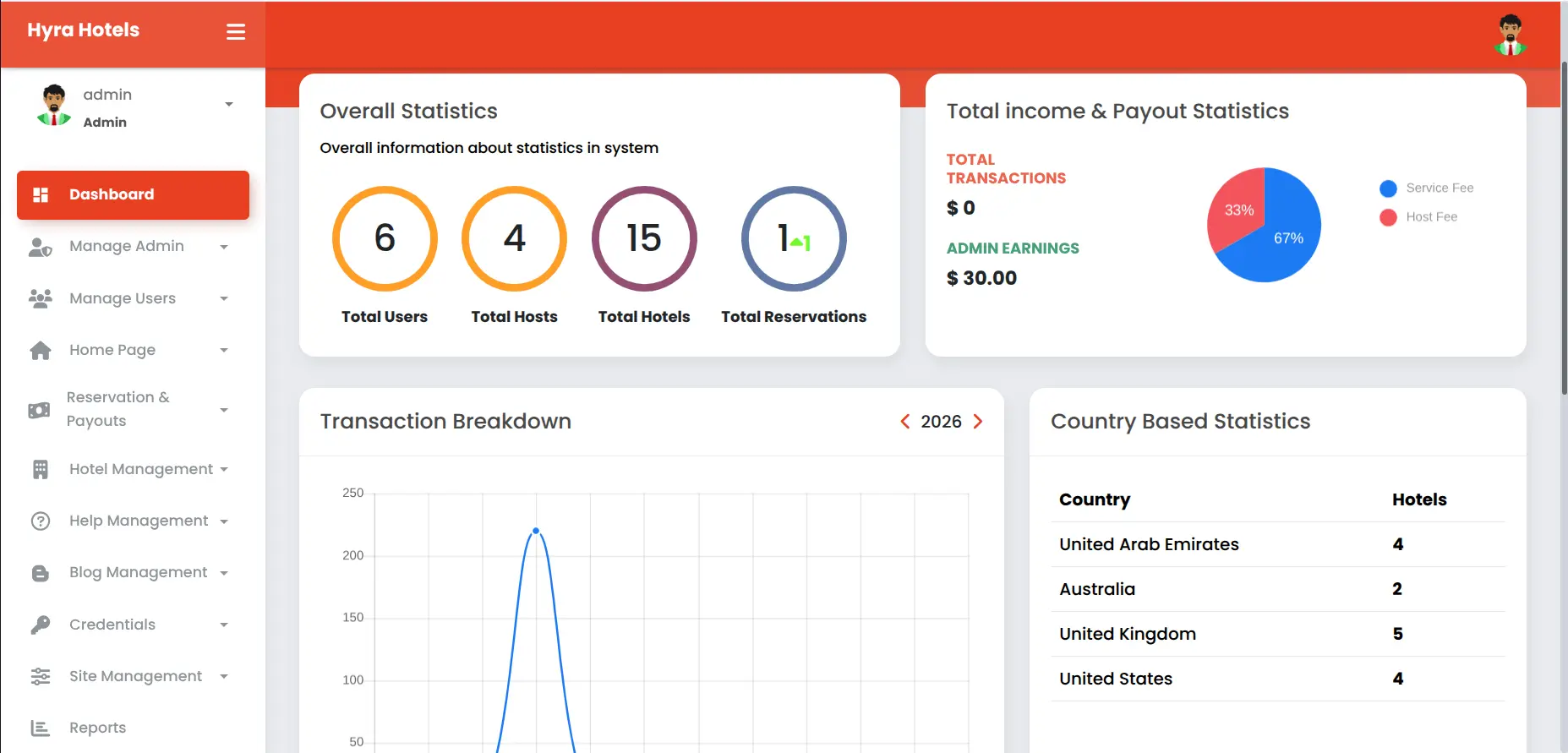Expand the Home Page submenu arrow
The width and height of the screenshot is (1568, 753).
coord(224,350)
